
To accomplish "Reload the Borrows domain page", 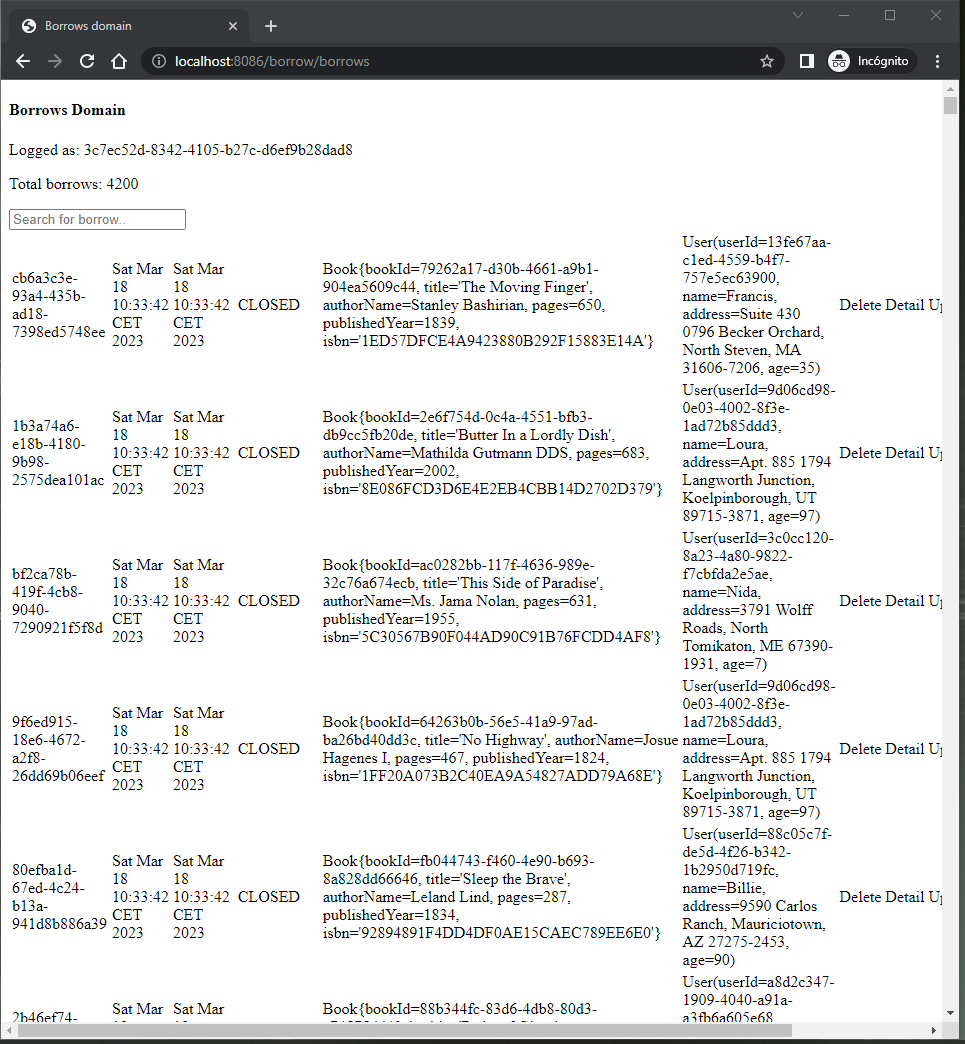I will click(87, 61).
